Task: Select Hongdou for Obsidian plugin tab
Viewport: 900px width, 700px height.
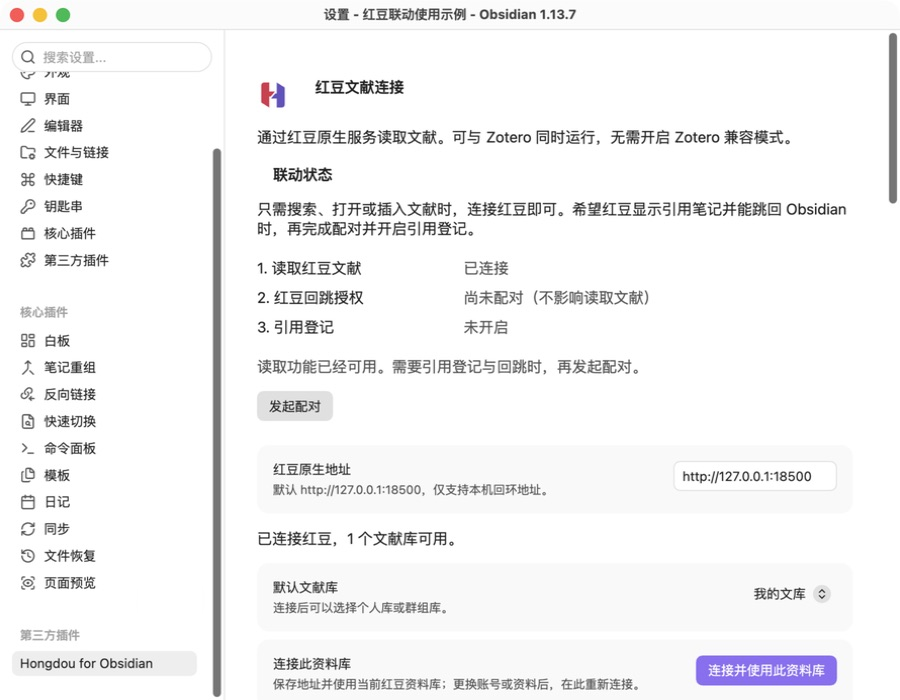Action: click(x=104, y=663)
